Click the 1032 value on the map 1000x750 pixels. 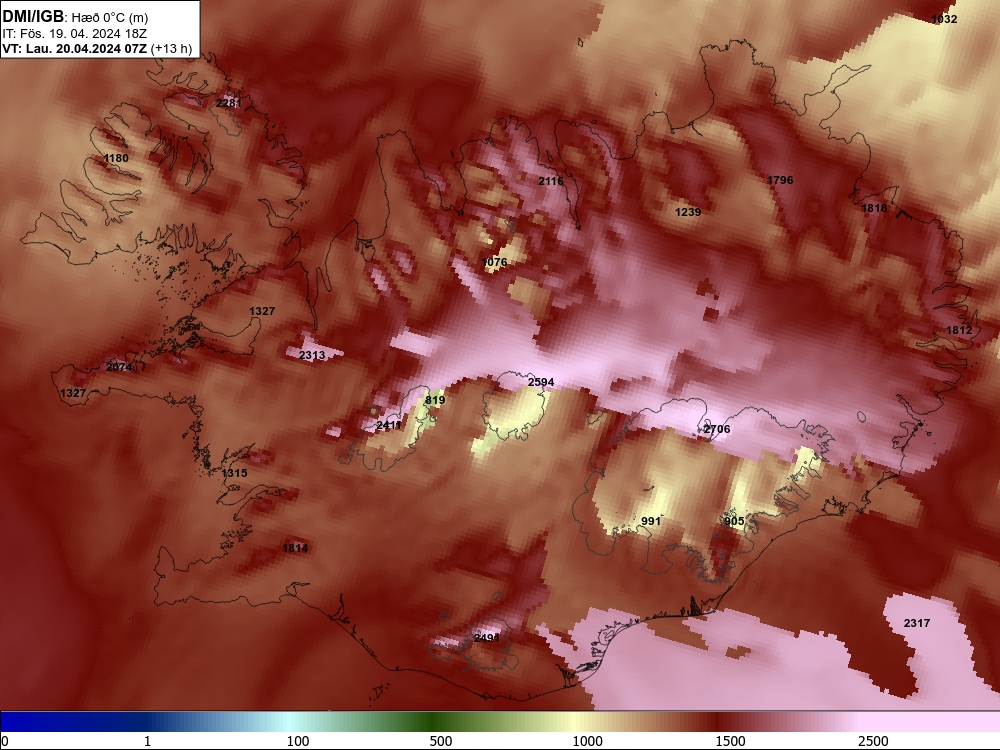[x=944, y=19]
